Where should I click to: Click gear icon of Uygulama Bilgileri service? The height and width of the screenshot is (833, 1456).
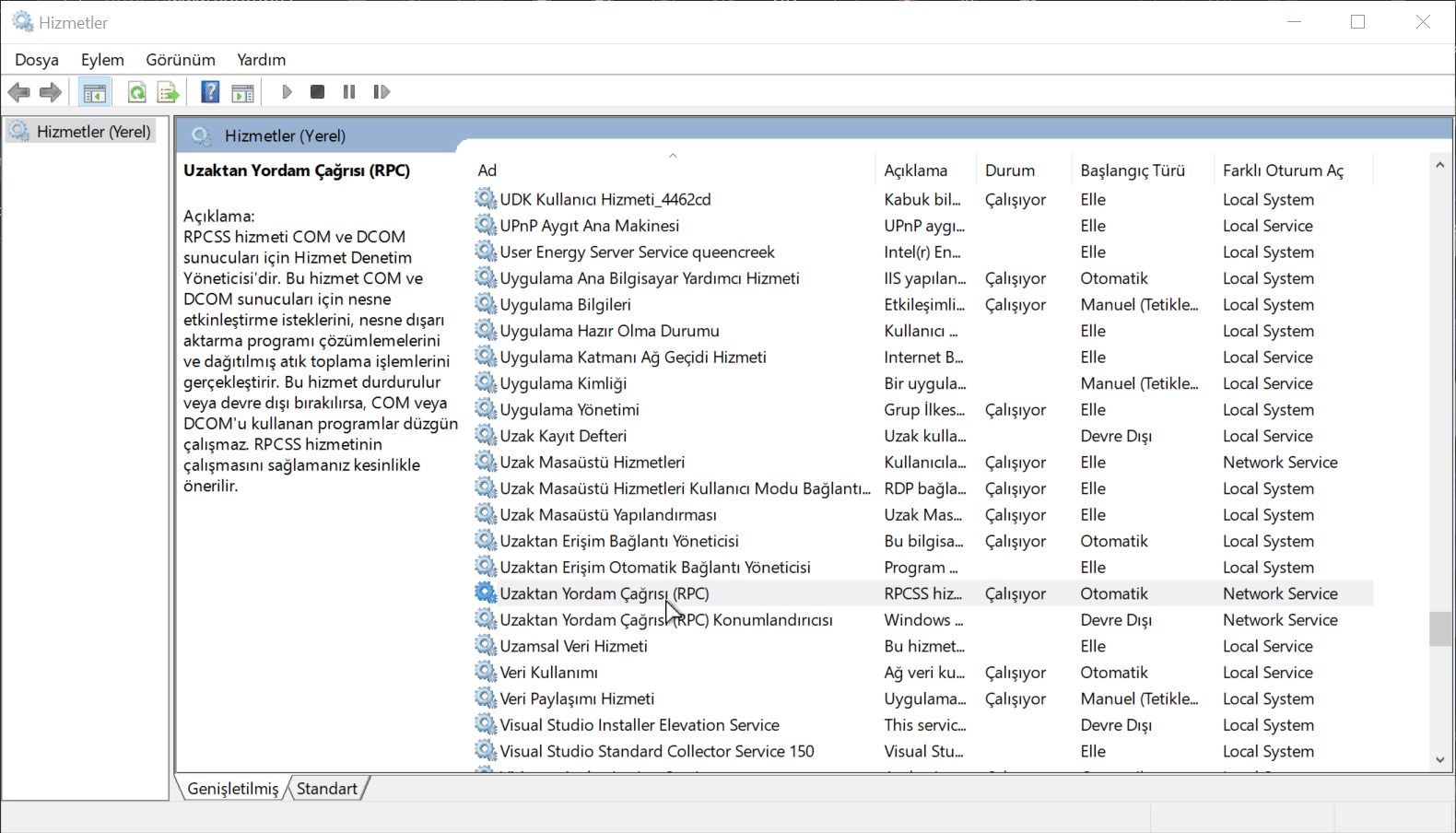486,303
